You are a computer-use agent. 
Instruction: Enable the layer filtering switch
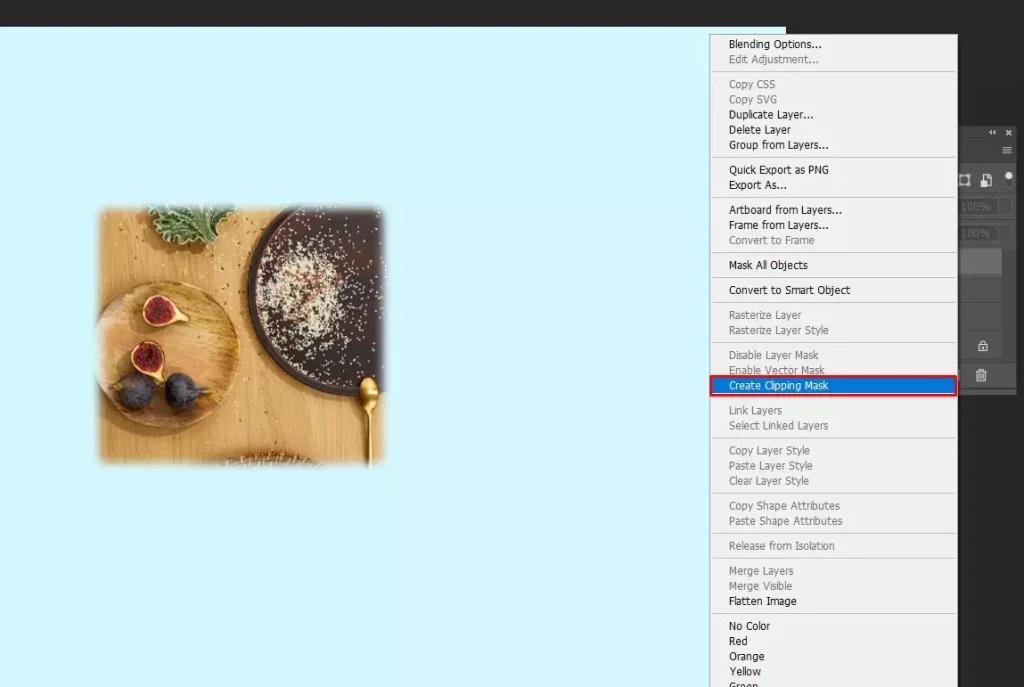tap(1006, 178)
